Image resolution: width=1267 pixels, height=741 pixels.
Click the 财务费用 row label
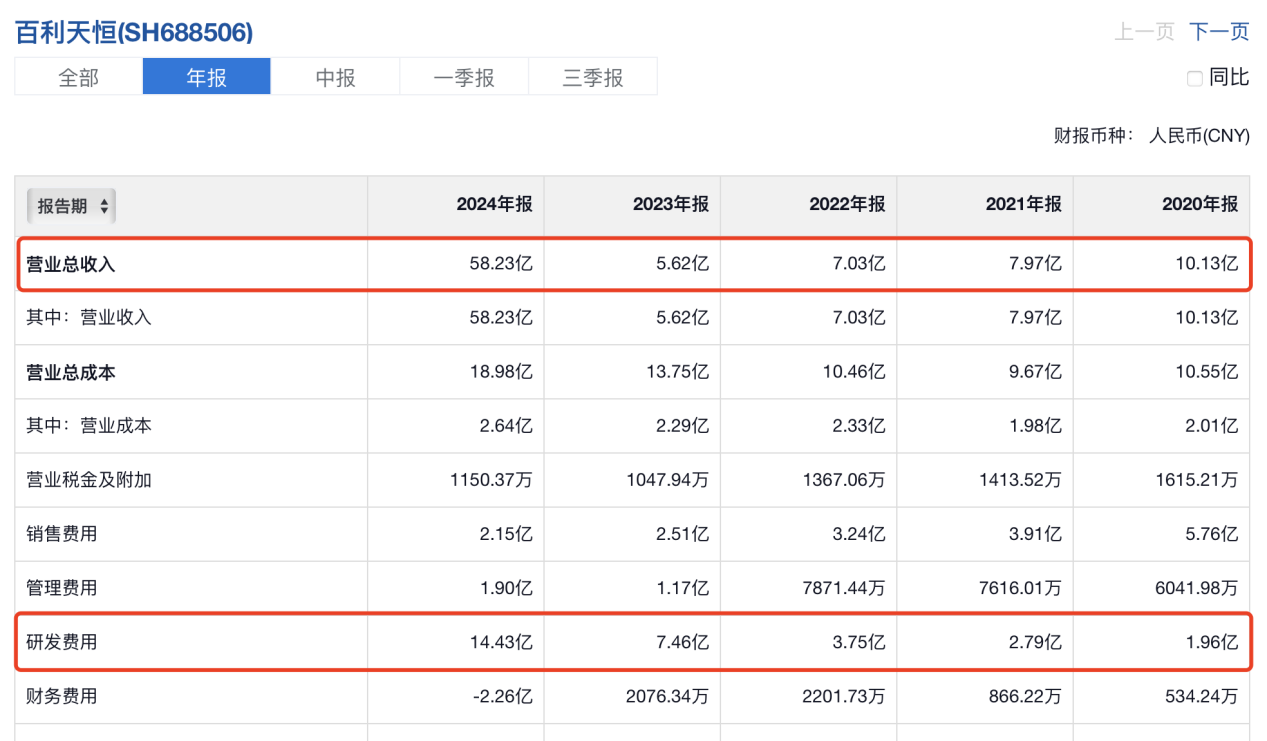pos(62,696)
